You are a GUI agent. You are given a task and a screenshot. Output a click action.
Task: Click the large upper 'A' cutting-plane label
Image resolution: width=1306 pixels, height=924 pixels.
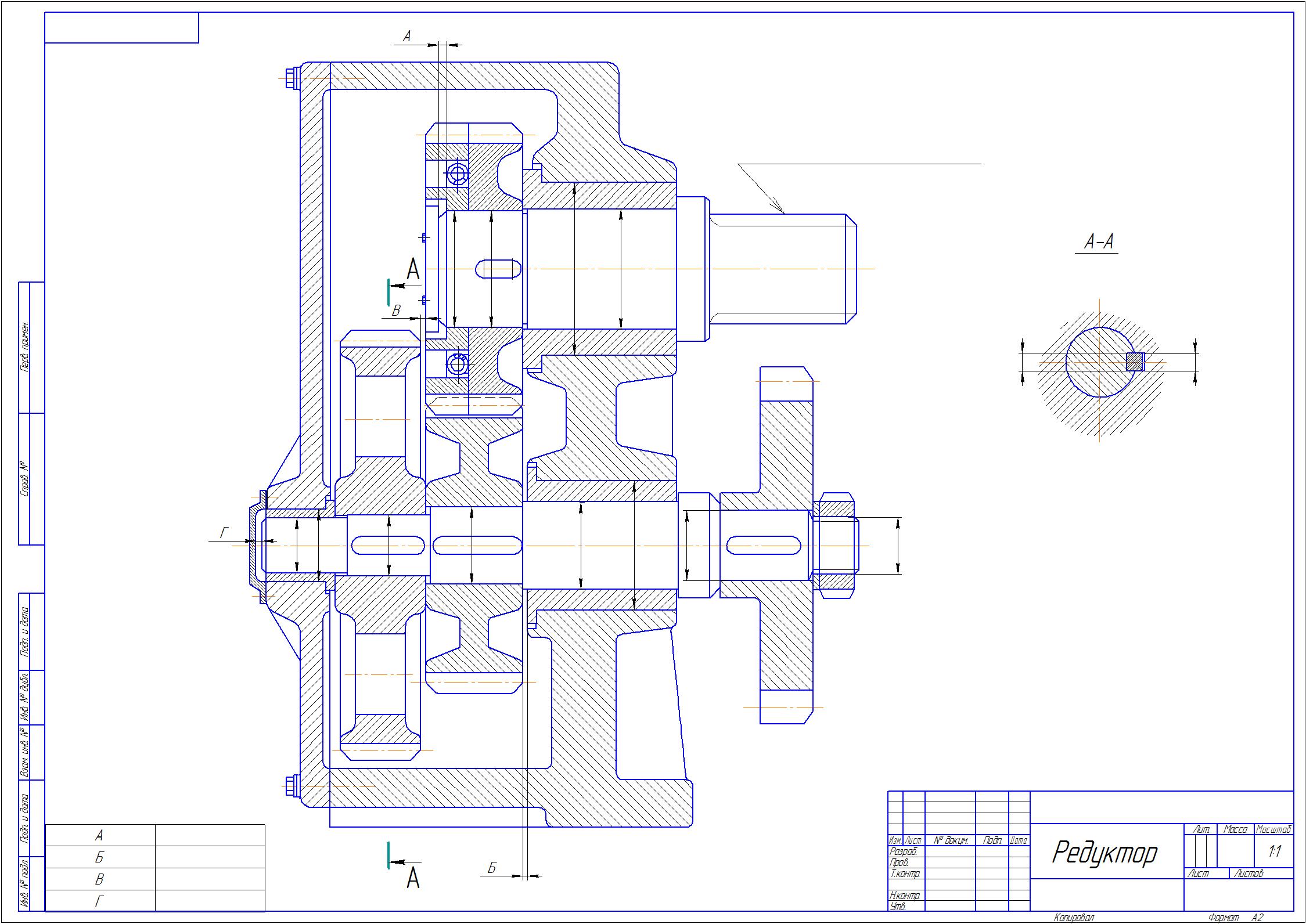(x=413, y=269)
